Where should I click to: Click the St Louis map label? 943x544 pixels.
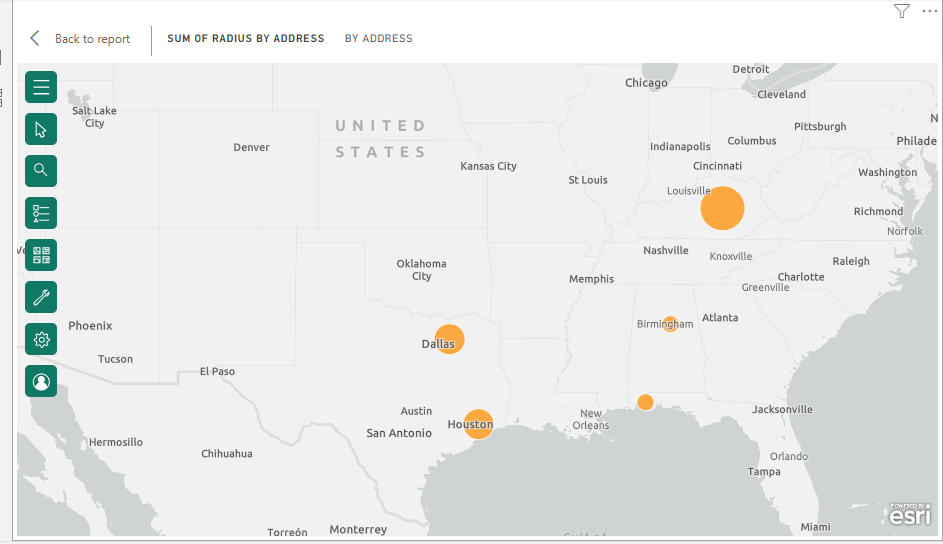click(x=588, y=180)
